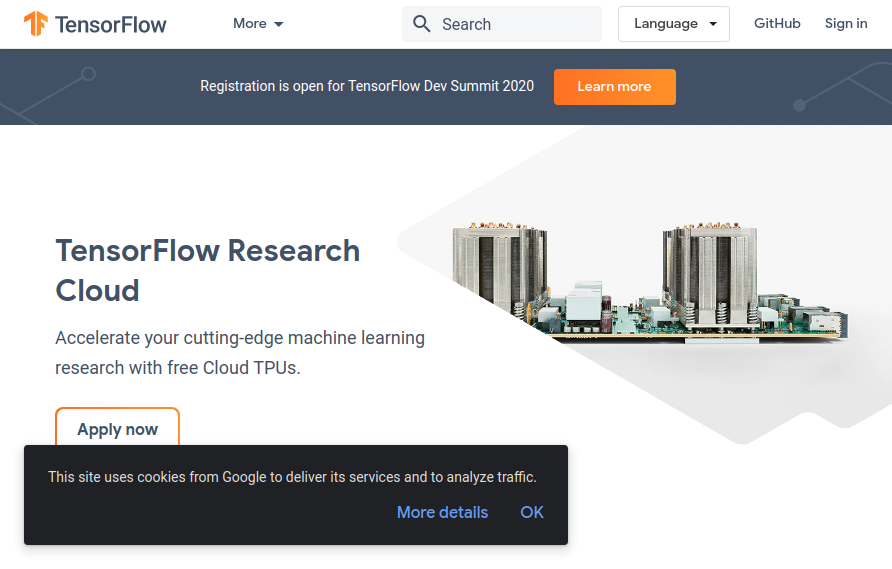Click the TensorFlow wordmark text
892x569 pixels.
pos(110,24)
